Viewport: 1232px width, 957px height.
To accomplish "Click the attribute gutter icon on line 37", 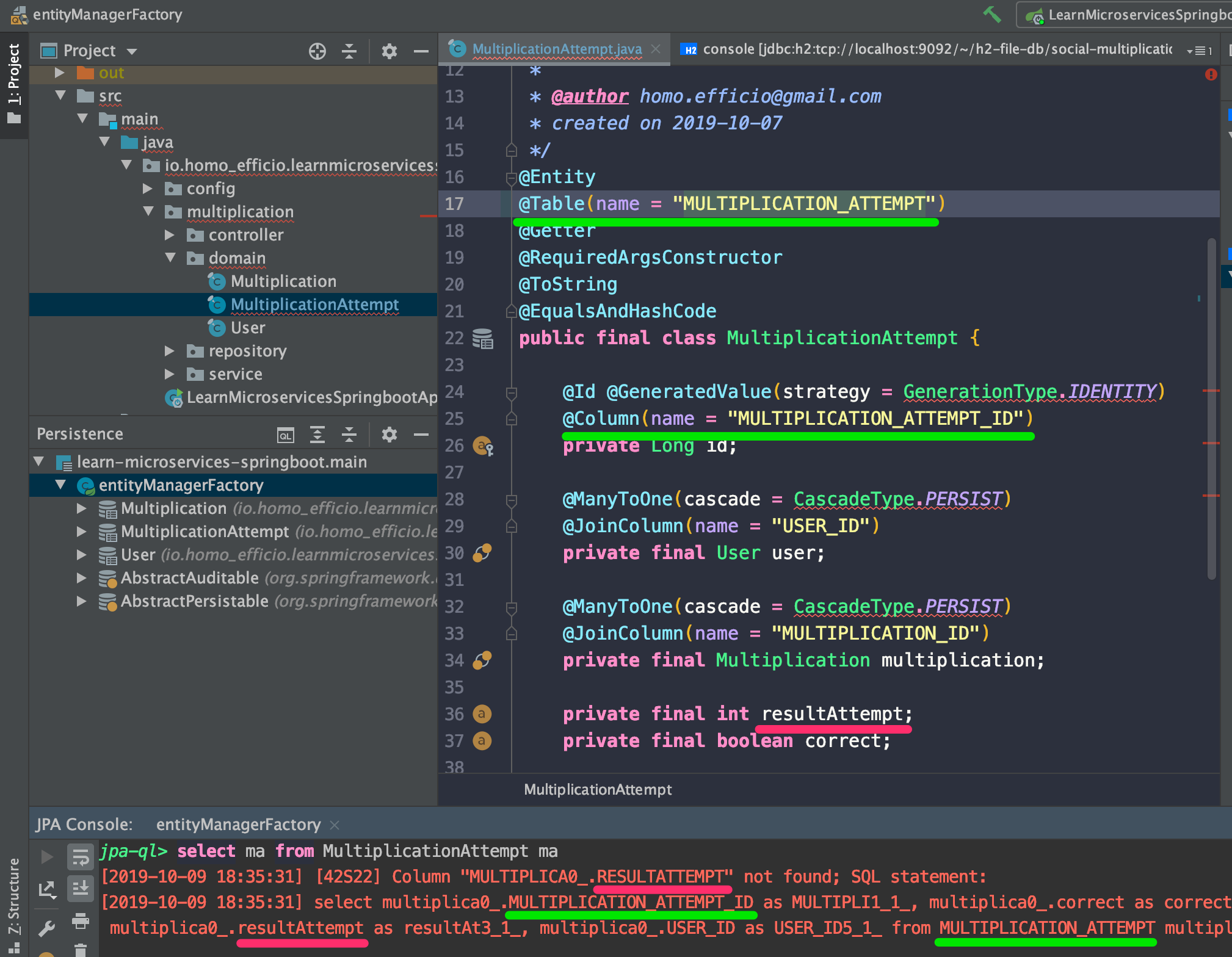I will 482,741.
